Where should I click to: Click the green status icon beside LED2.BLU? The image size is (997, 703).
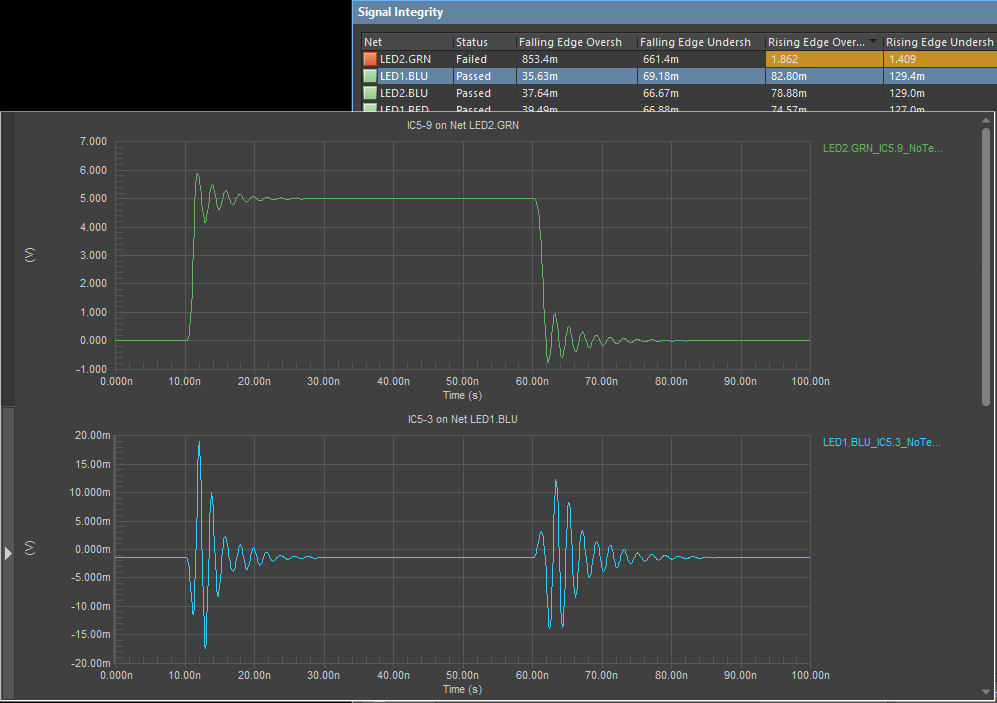coord(371,93)
